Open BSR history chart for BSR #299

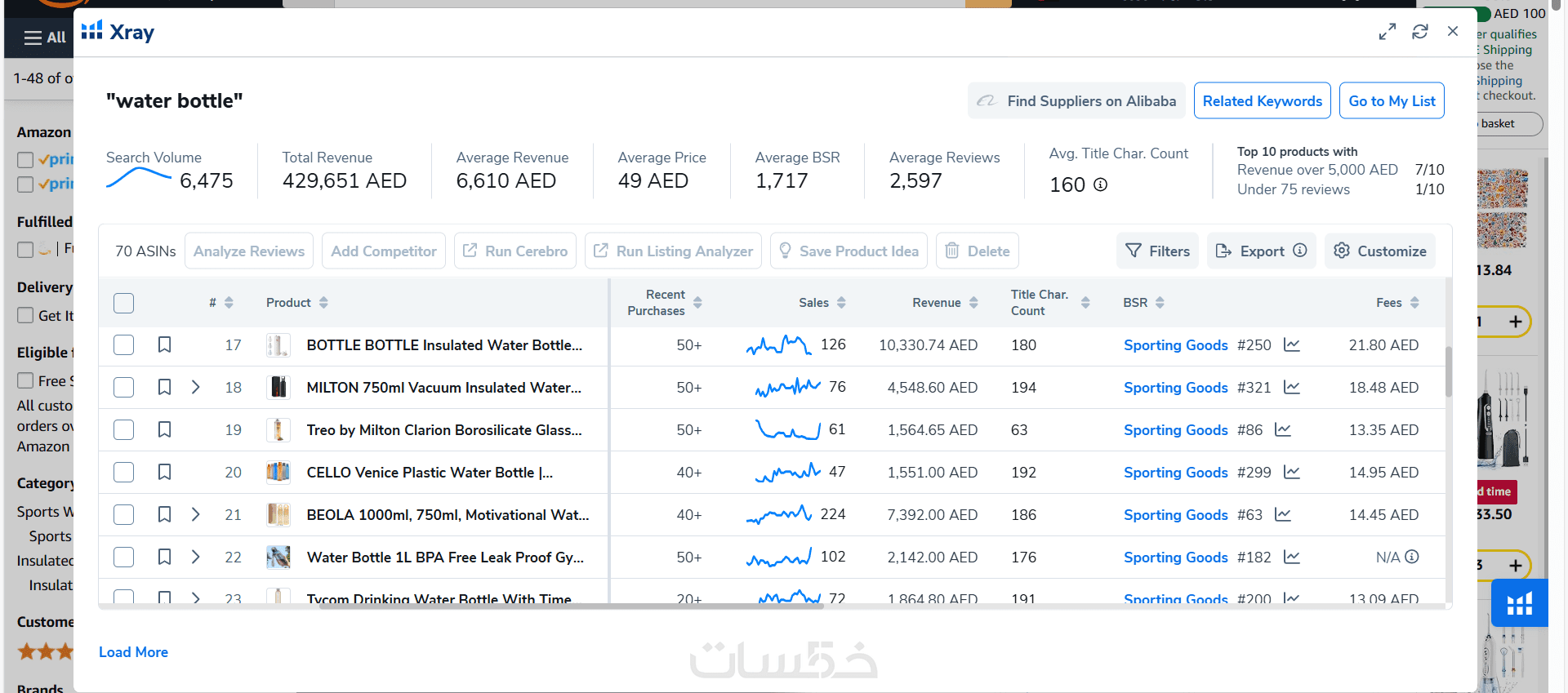click(1291, 472)
